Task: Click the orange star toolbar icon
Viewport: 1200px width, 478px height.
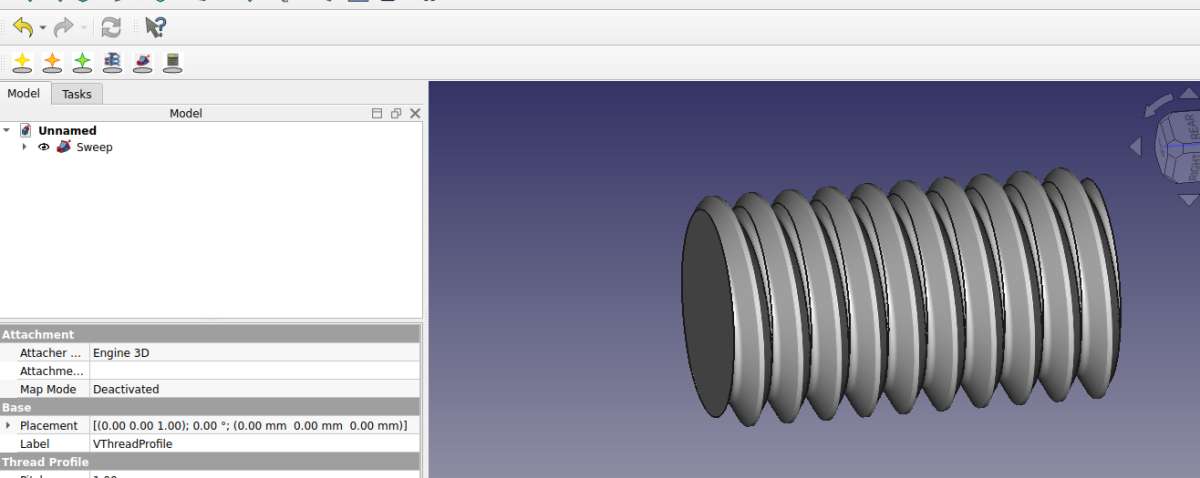Action: [52, 63]
